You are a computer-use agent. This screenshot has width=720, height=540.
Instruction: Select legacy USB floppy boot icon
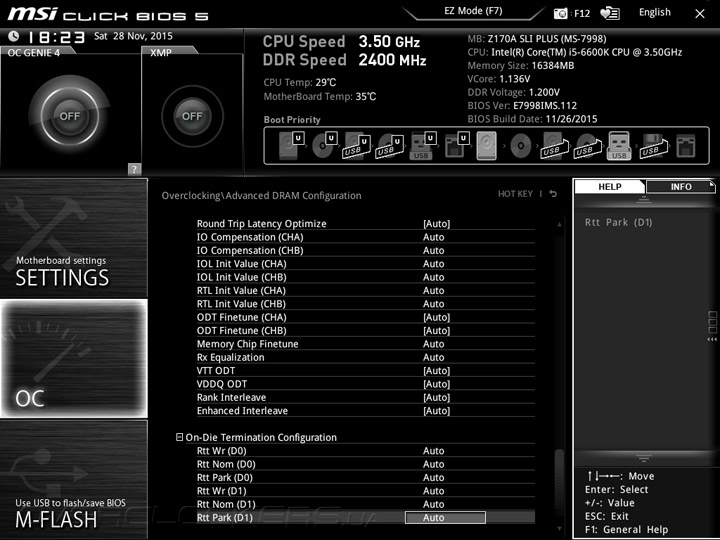(653, 146)
